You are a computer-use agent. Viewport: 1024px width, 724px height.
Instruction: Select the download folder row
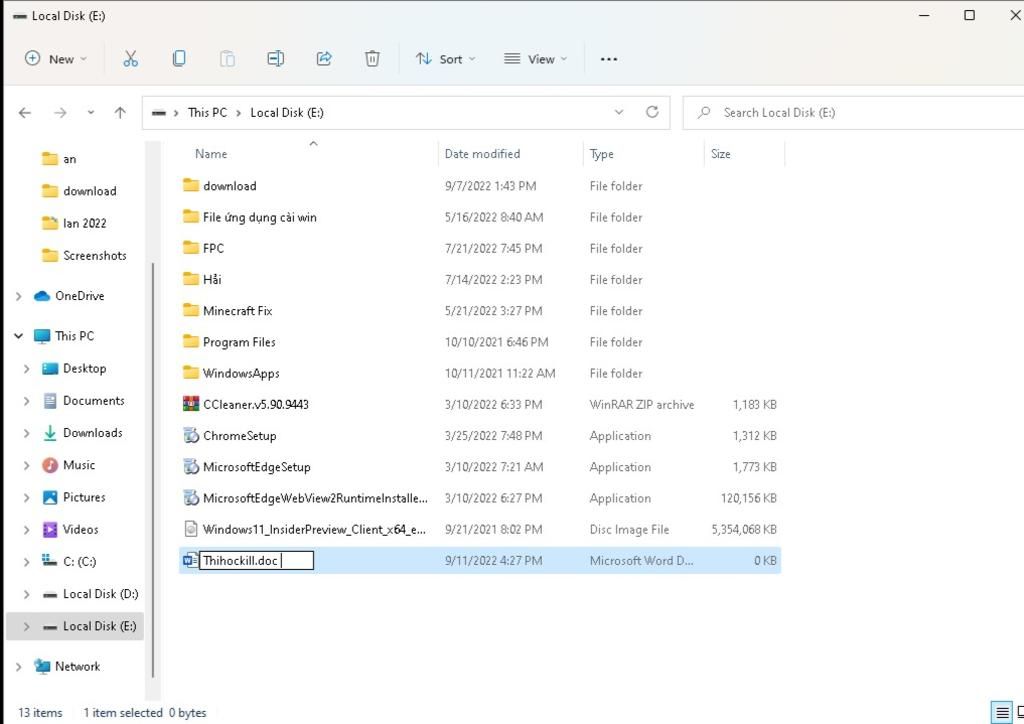(x=480, y=186)
